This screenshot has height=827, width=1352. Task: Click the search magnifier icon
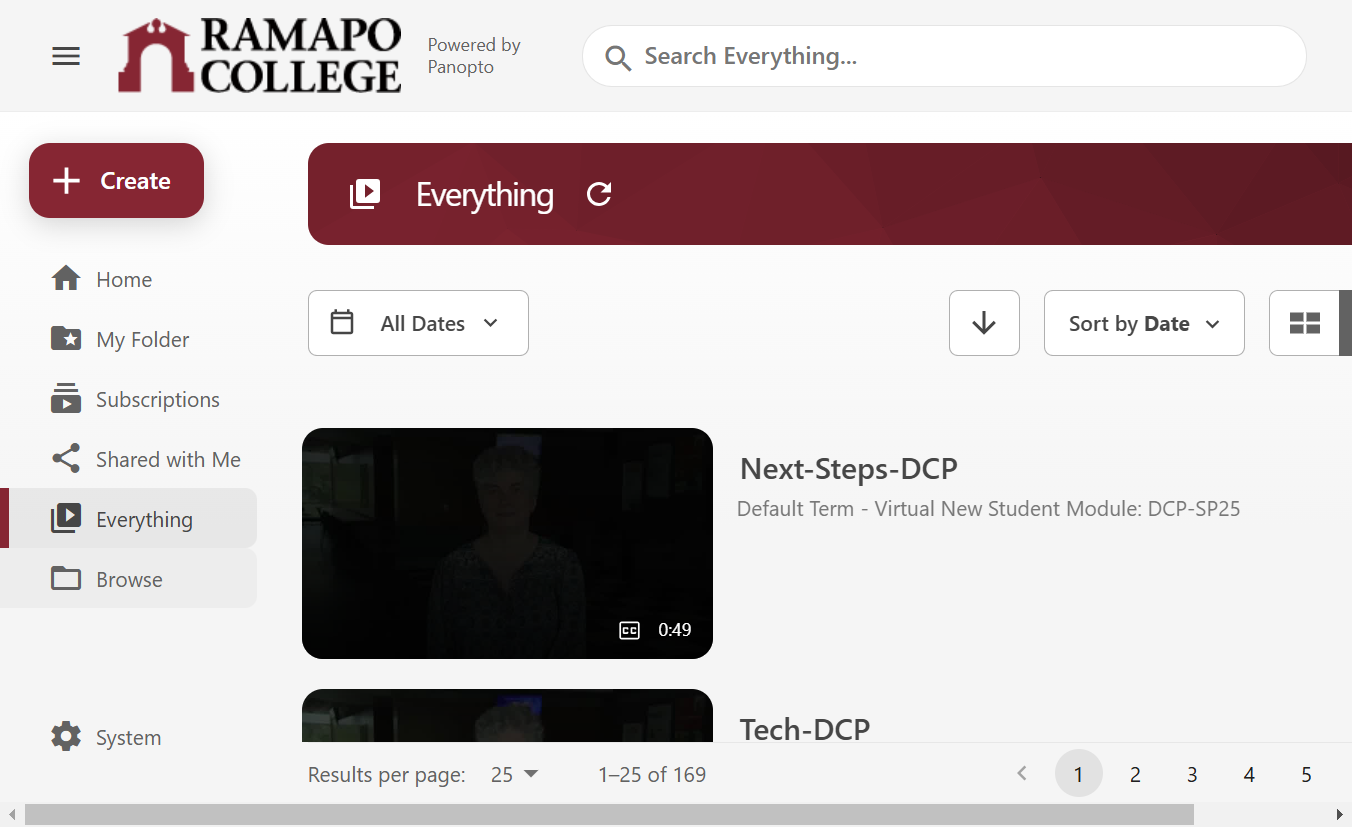point(618,57)
